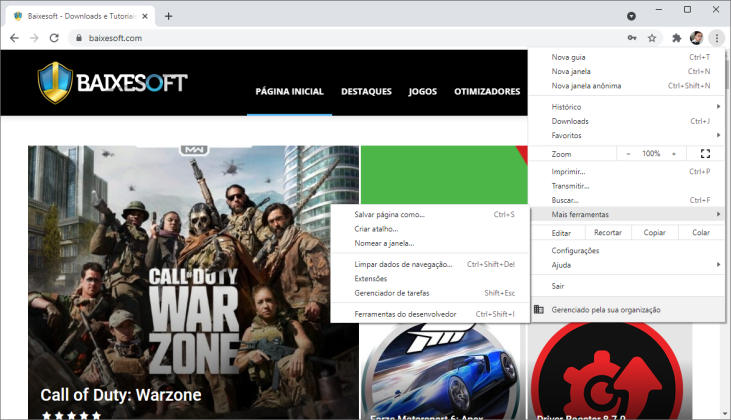This screenshot has width=731, height=420.
Task: Click the zoom level 100% value
Action: click(x=651, y=153)
